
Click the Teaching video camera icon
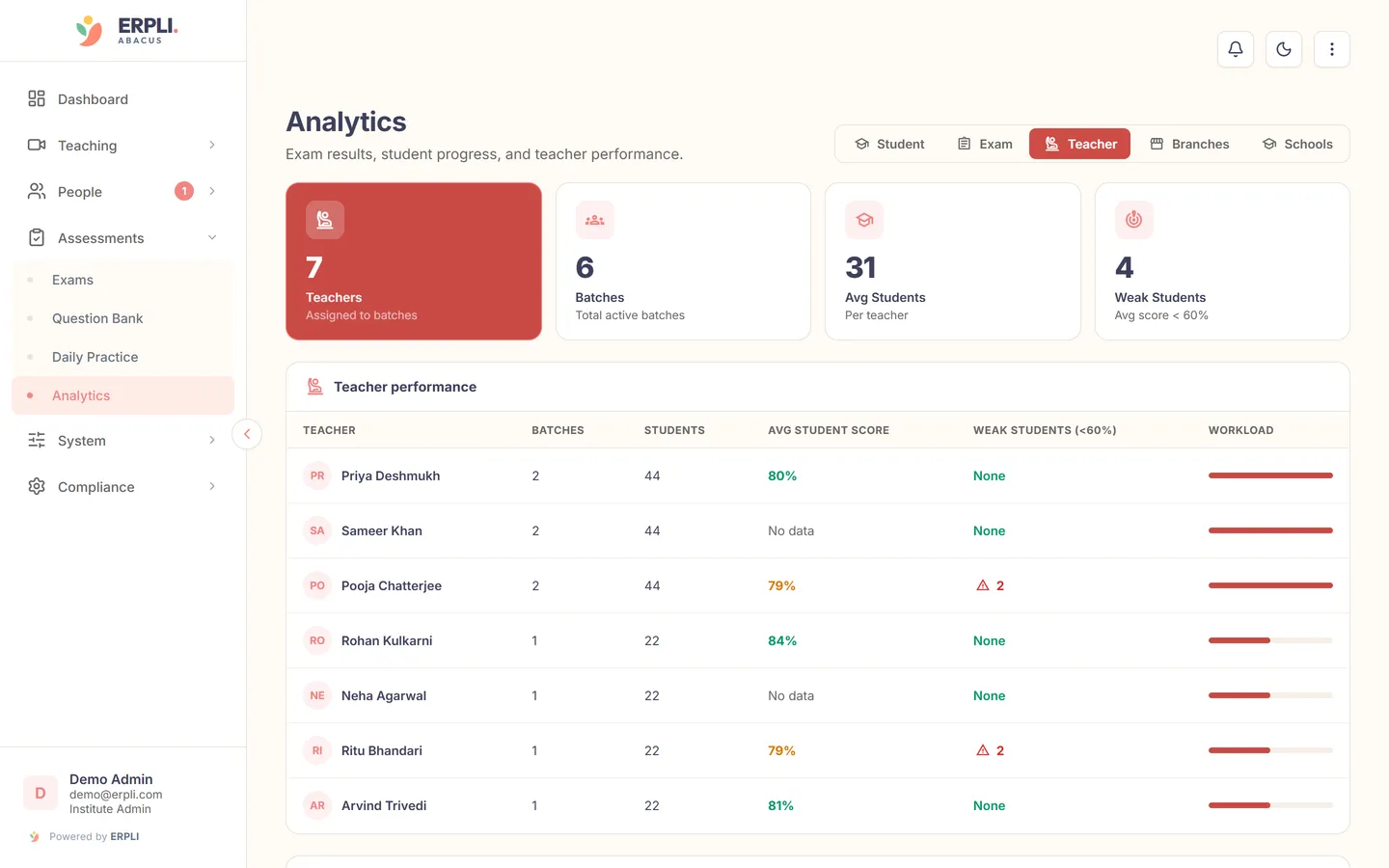click(37, 145)
